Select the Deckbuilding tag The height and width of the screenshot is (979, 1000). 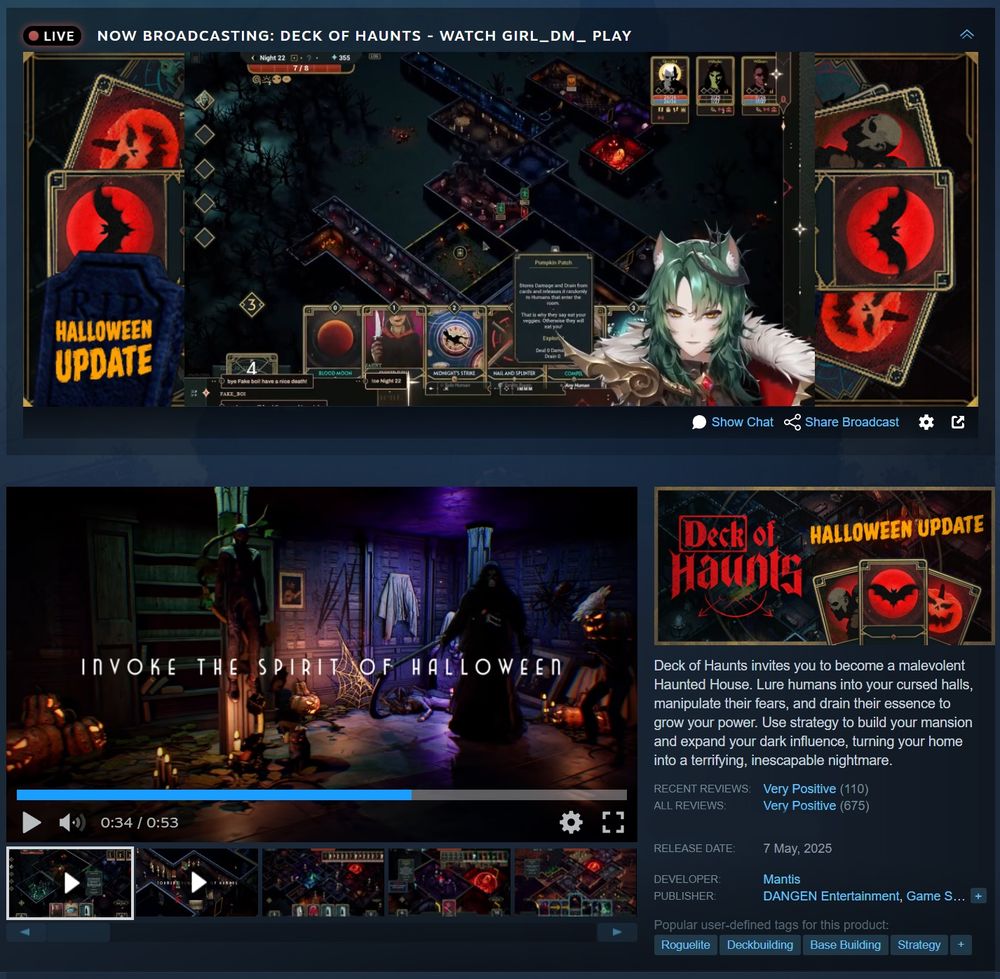(x=759, y=944)
